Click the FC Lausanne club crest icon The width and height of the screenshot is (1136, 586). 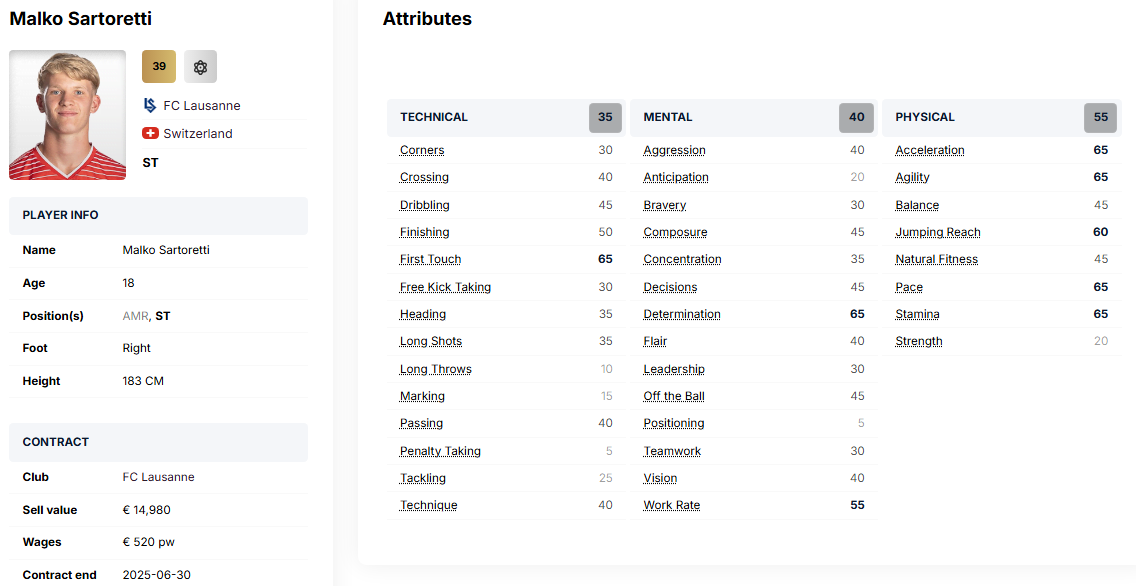pyautogui.click(x=150, y=105)
